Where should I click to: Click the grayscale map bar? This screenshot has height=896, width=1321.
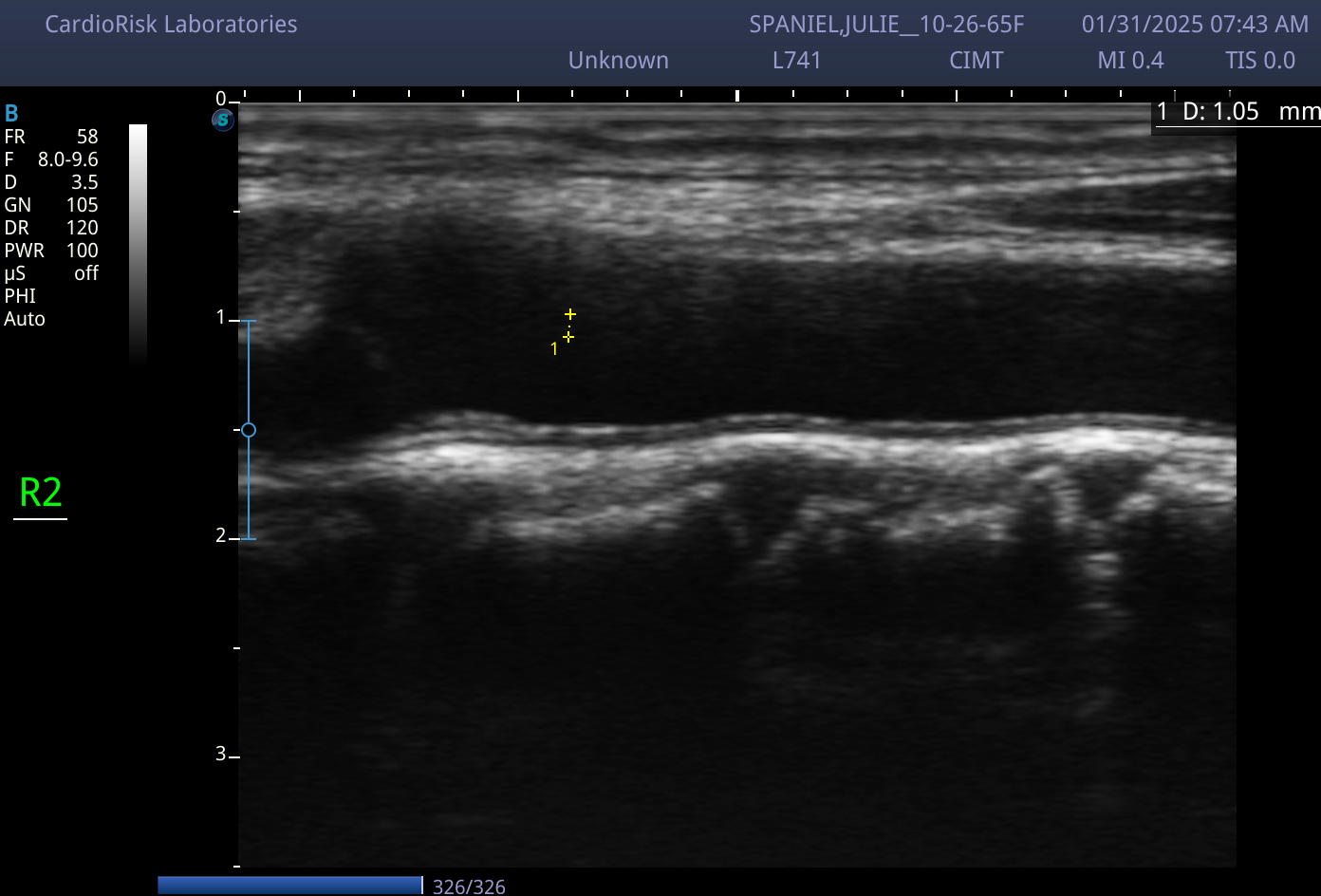139,244
